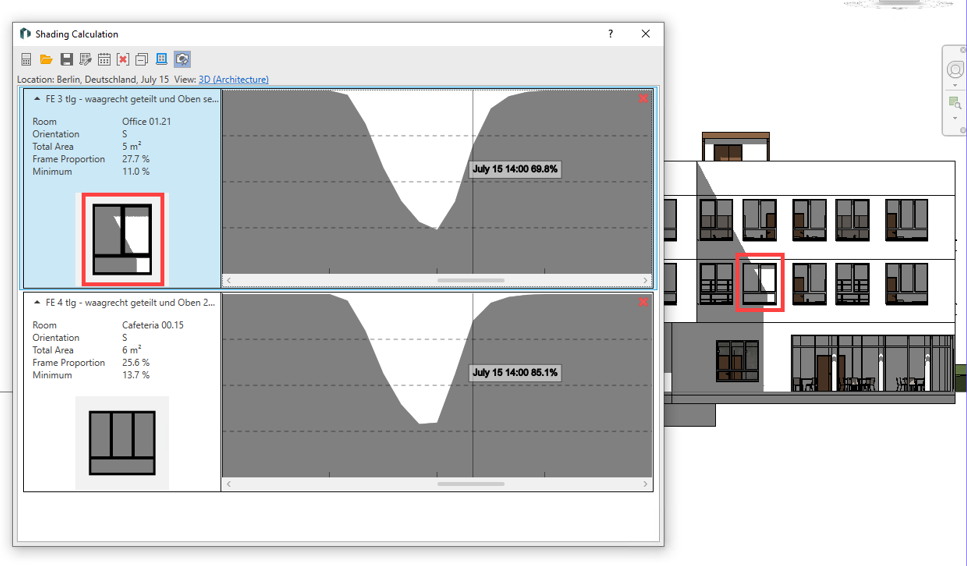This screenshot has width=967, height=566.
Task: Open a saved calculation via folder icon
Action: click(x=46, y=60)
